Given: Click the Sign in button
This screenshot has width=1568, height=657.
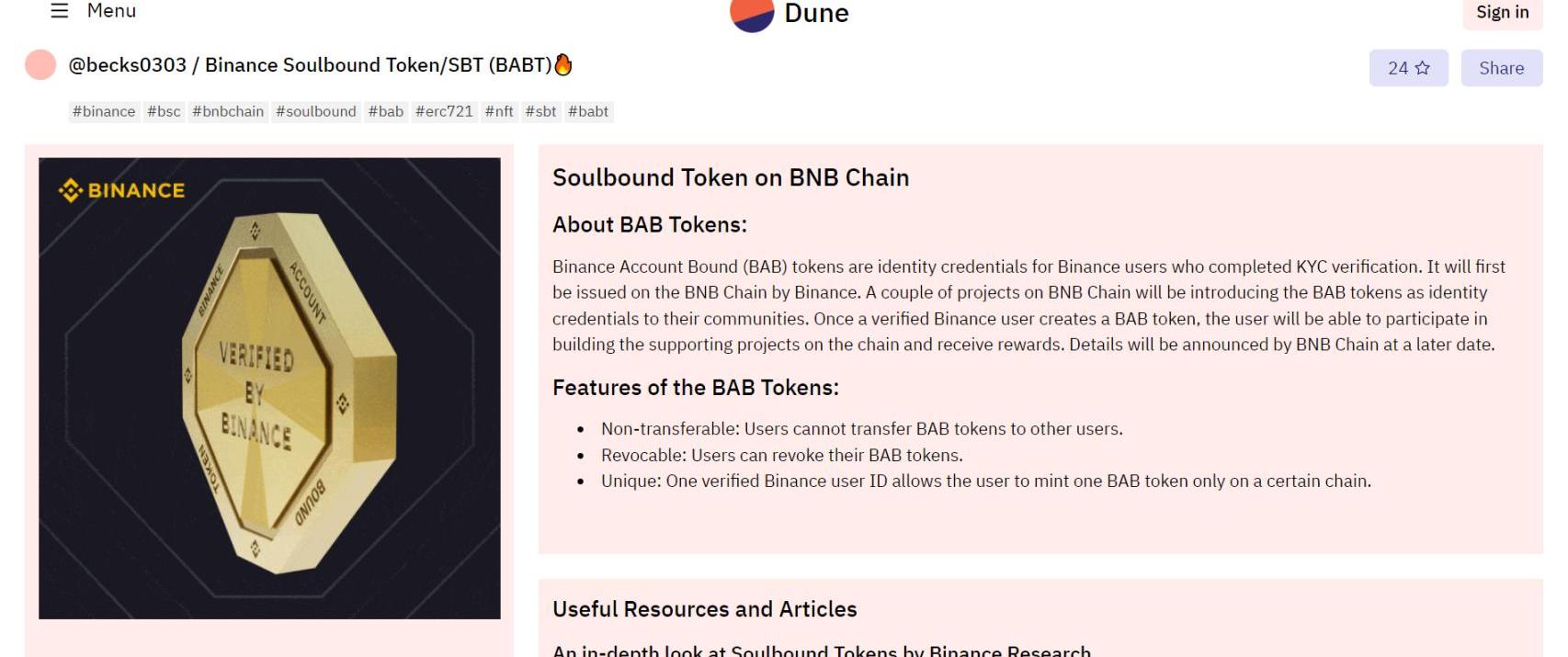Looking at the screenshot, I should click(1502, 13).
